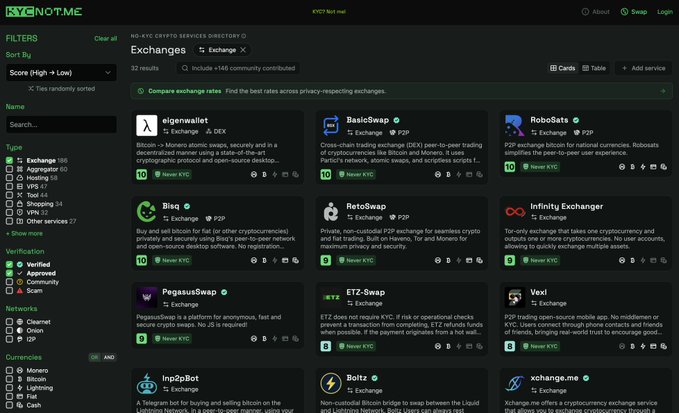Click the "32 results" count text

(x=145, y=68)
